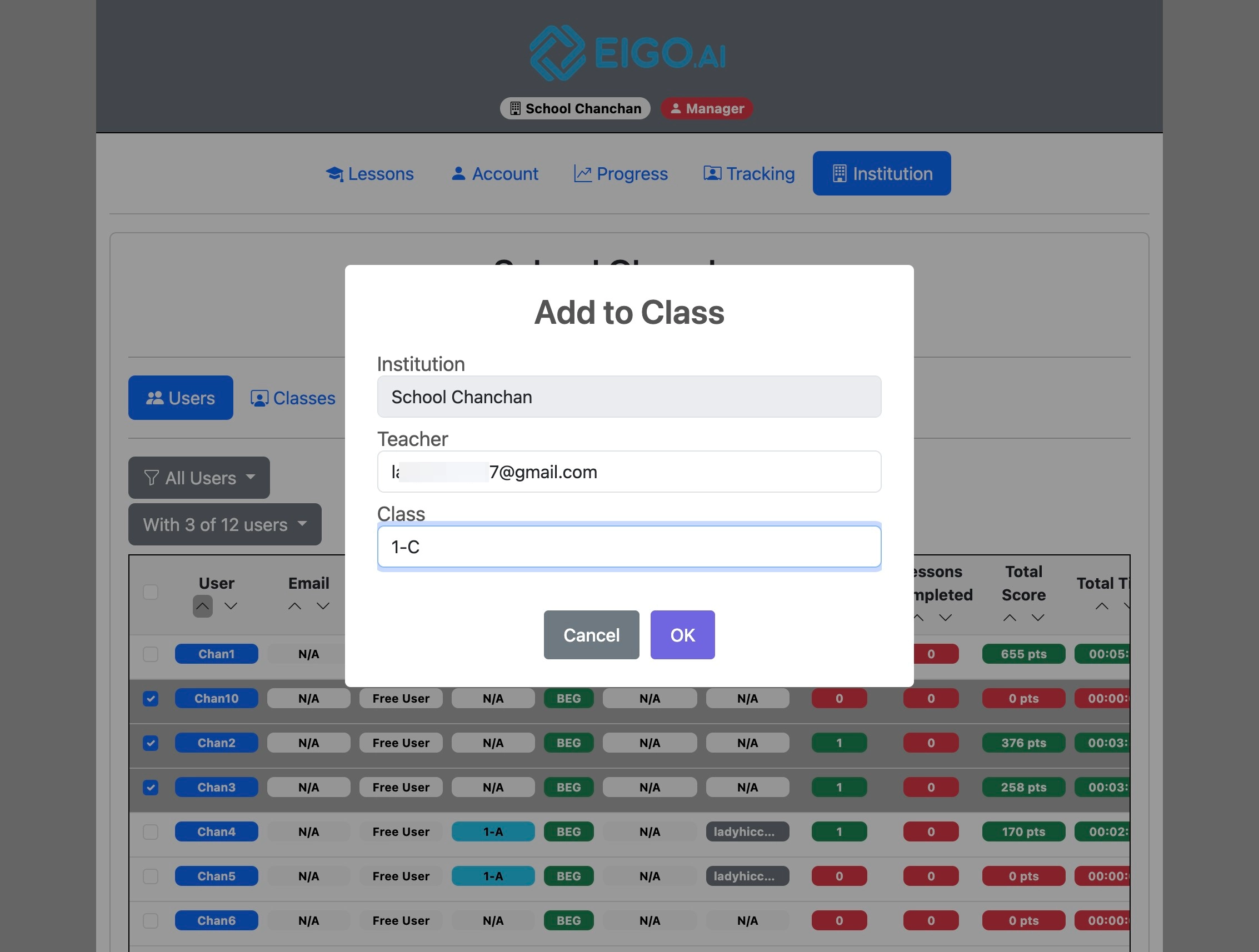
Task: Open the Lessons tab
Action: click(x=369, y=173)
